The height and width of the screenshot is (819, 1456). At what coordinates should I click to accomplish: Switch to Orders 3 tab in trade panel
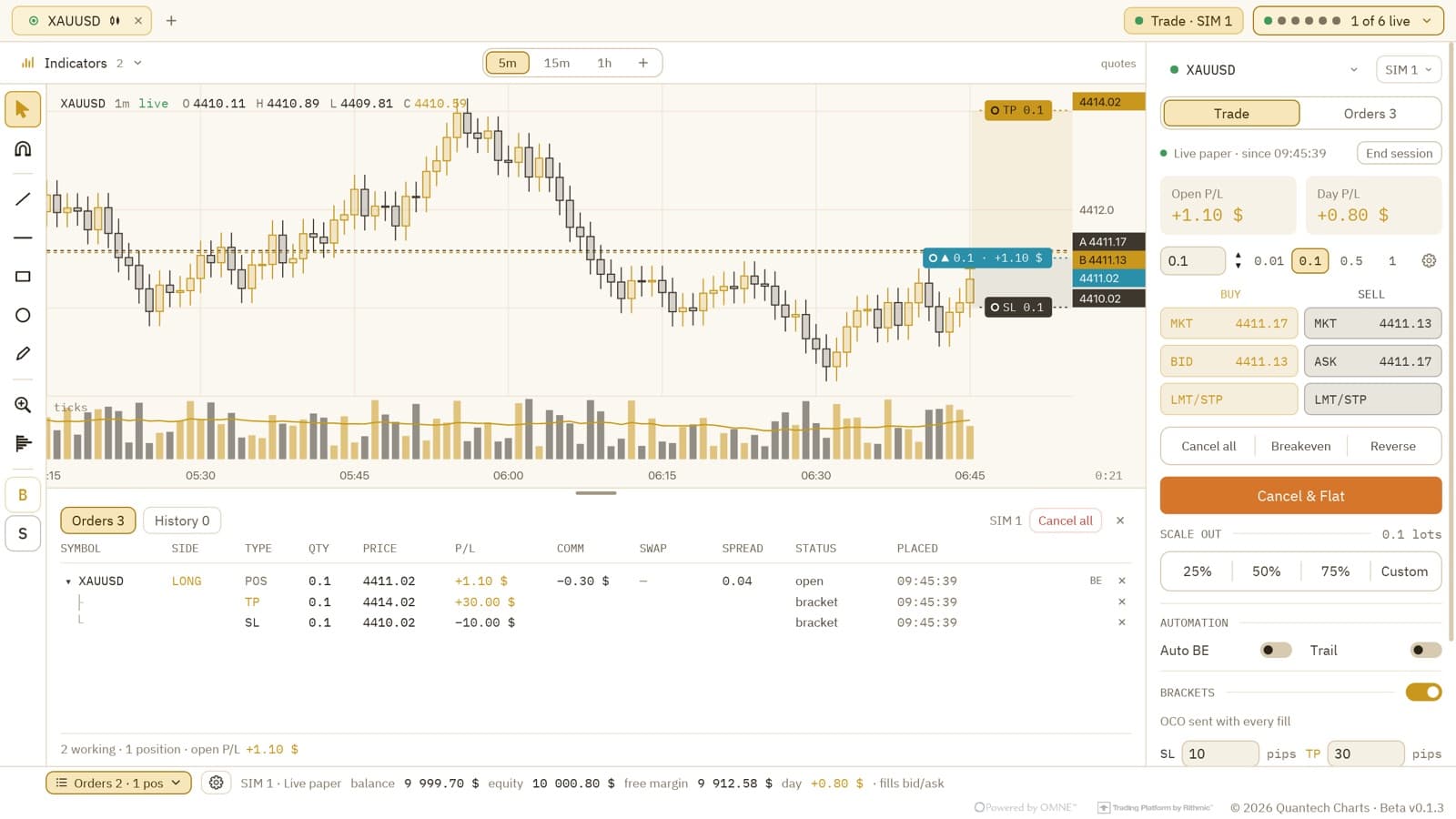coord(1370,114)
